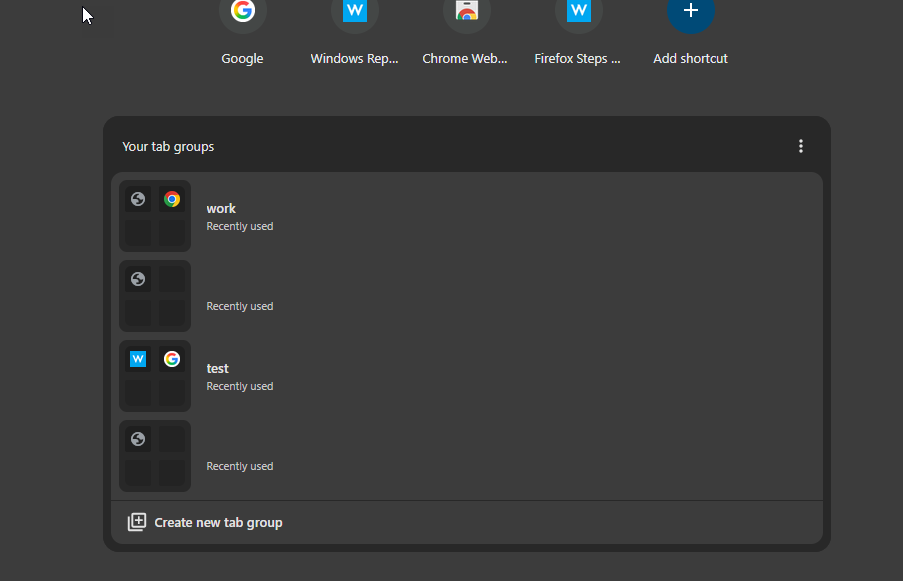Open the Chrome Web... shortcut icon
The image size is (903, 581).
pyautogui.click(x=466, y=12)
